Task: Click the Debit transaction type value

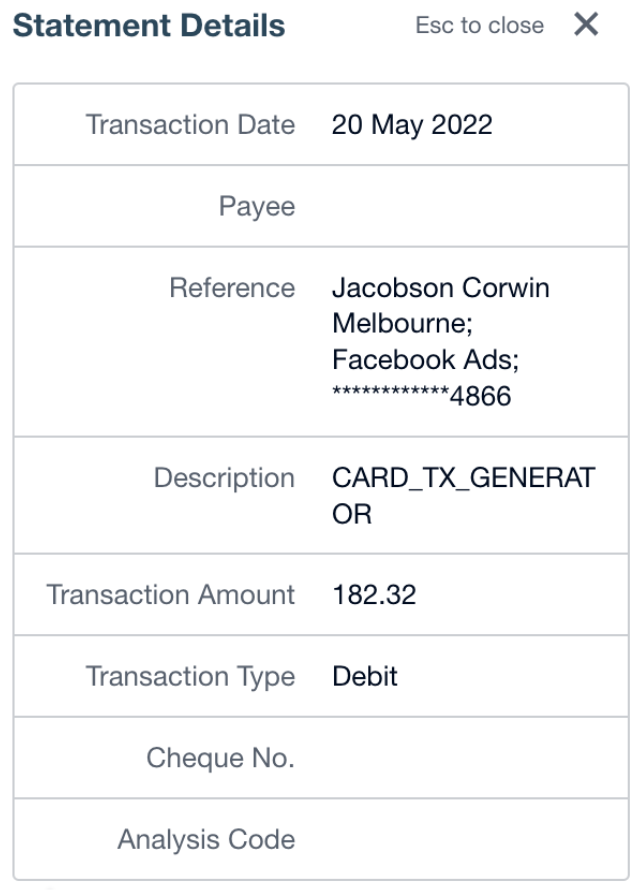Action: pyautogui.click(x=365, y=676)
